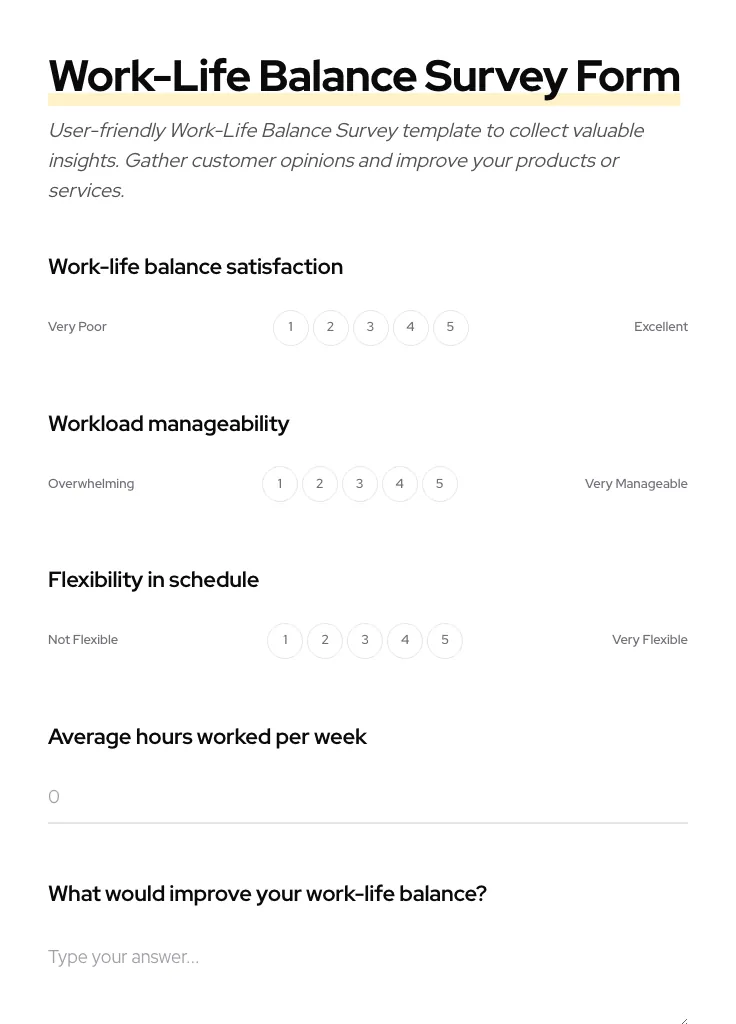Image resolution: width=736 pixels, height=1024 pixels.
Task: Choose rating 3 under workload manageability
Action: click(359, 484)
